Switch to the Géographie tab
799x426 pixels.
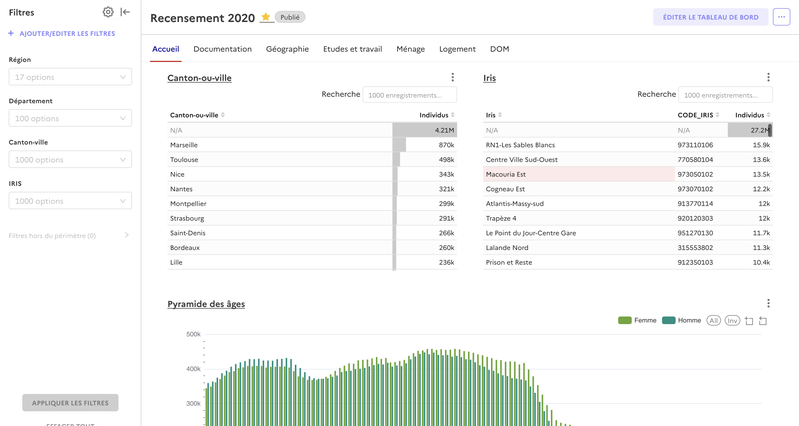(287, 49)
